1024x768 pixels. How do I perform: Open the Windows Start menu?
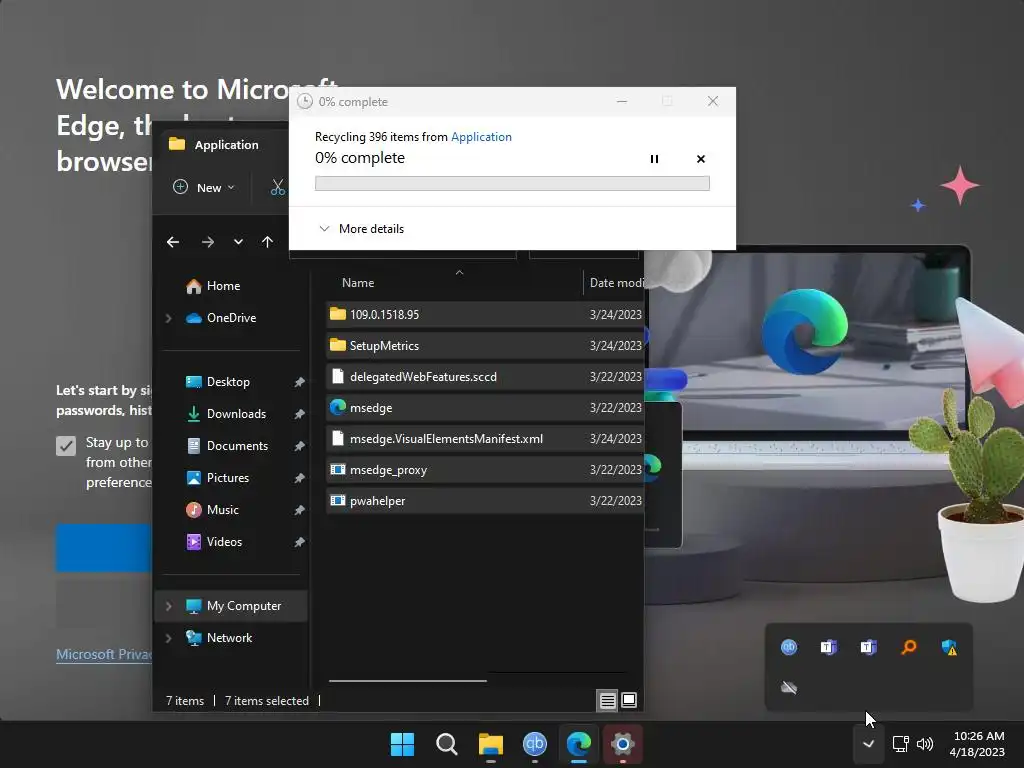pos(402,744)
